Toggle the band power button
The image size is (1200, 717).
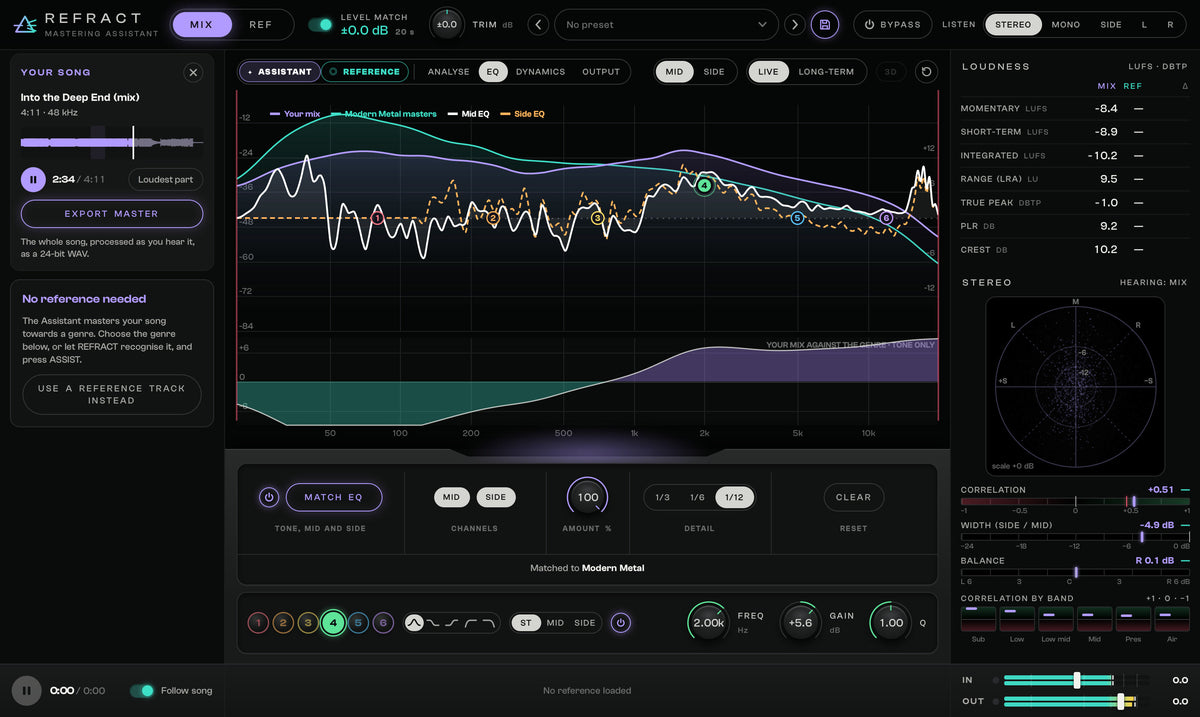[x=620, y=623]
